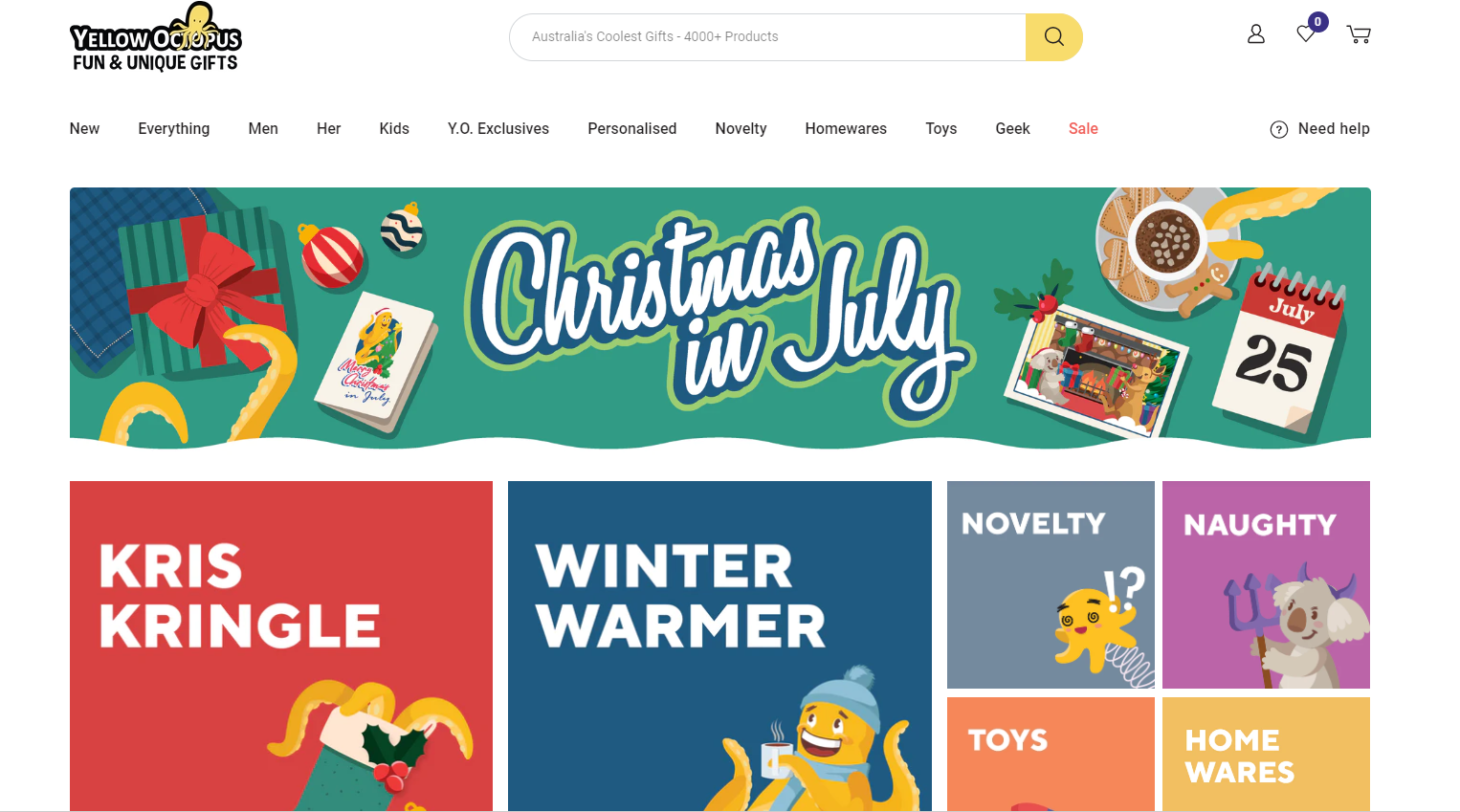Open the Kris Kringle tile
Viewport: 1460px width, 812px height.
pyautogui.click(x=281, y=646)
